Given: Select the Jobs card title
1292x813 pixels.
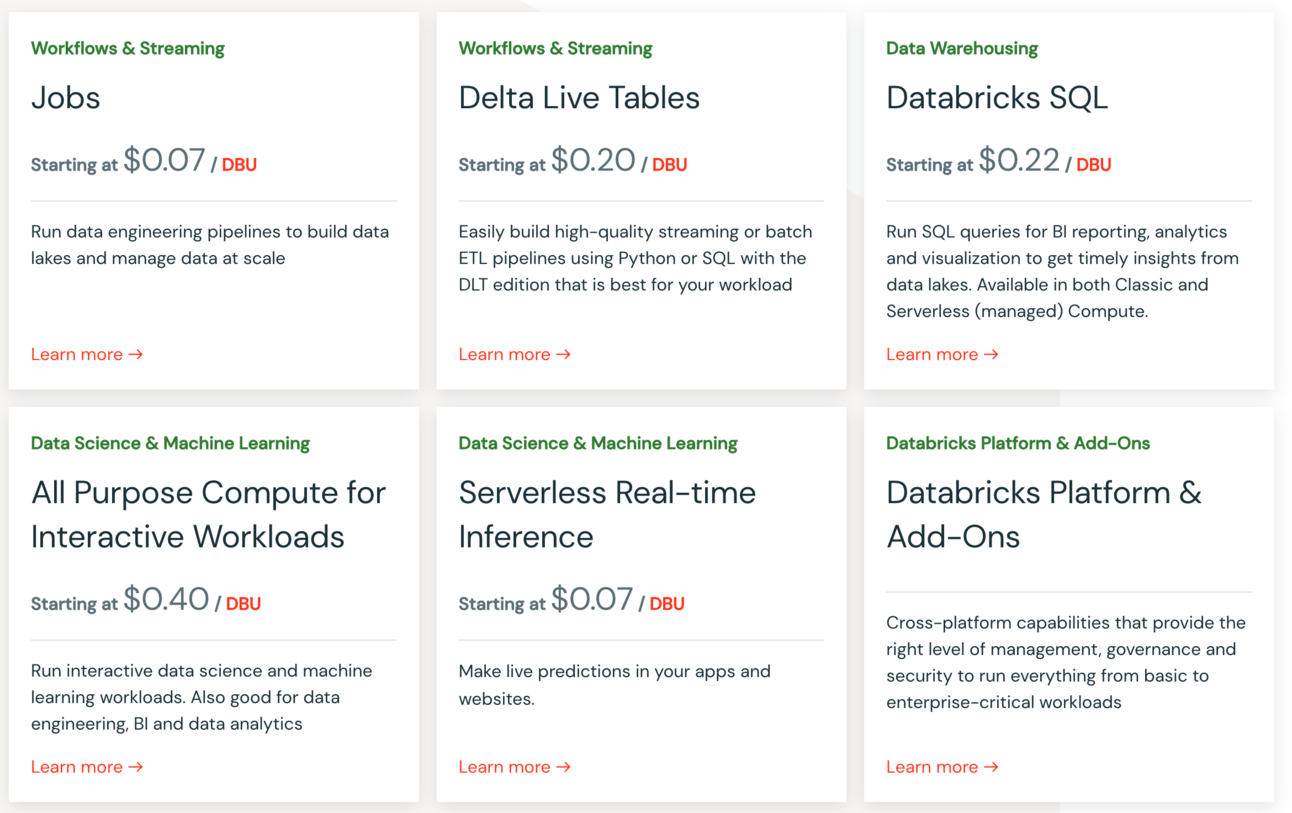Looking at the screenshot, I should click(x=66, y=98).
